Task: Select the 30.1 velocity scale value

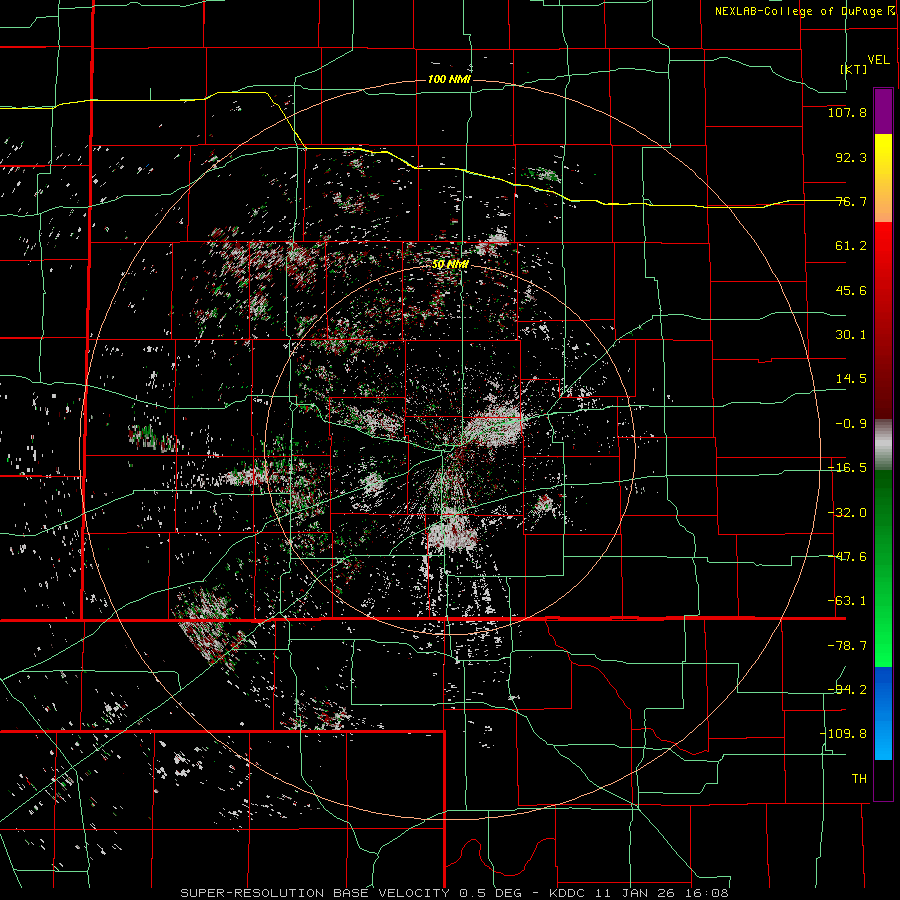Action: pyautogui.click(x=851, y=335)
